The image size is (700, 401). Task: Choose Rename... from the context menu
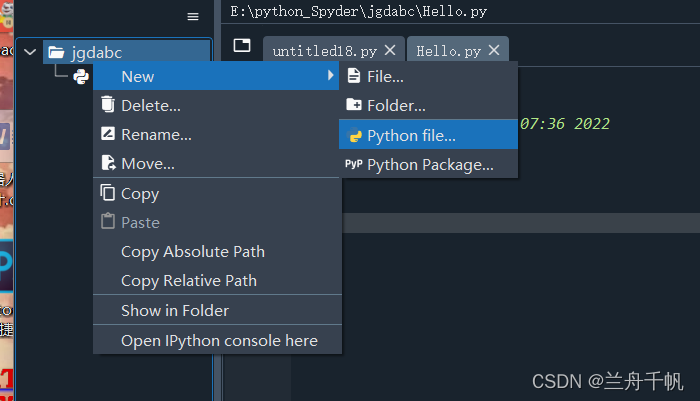coord(156,134)
